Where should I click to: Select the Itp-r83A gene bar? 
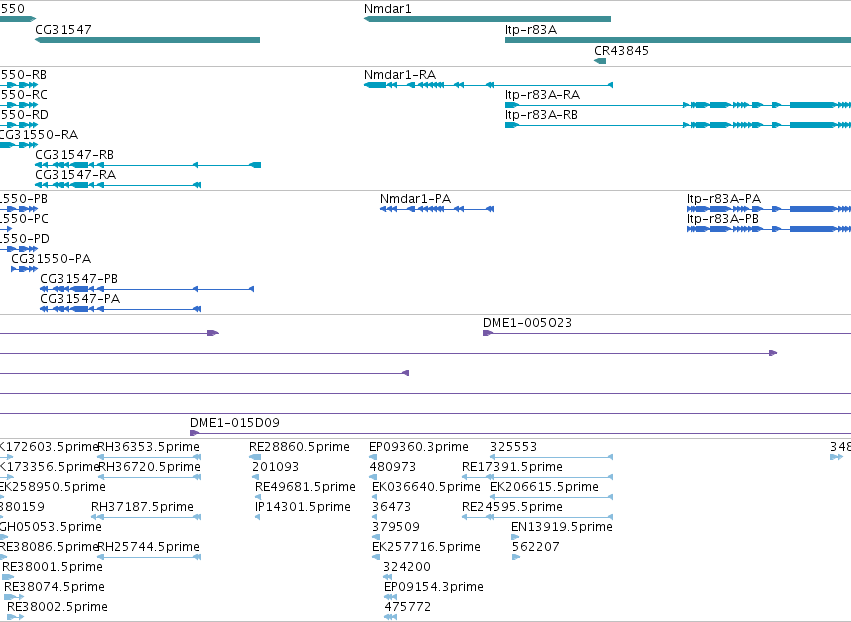pos(678,40)
